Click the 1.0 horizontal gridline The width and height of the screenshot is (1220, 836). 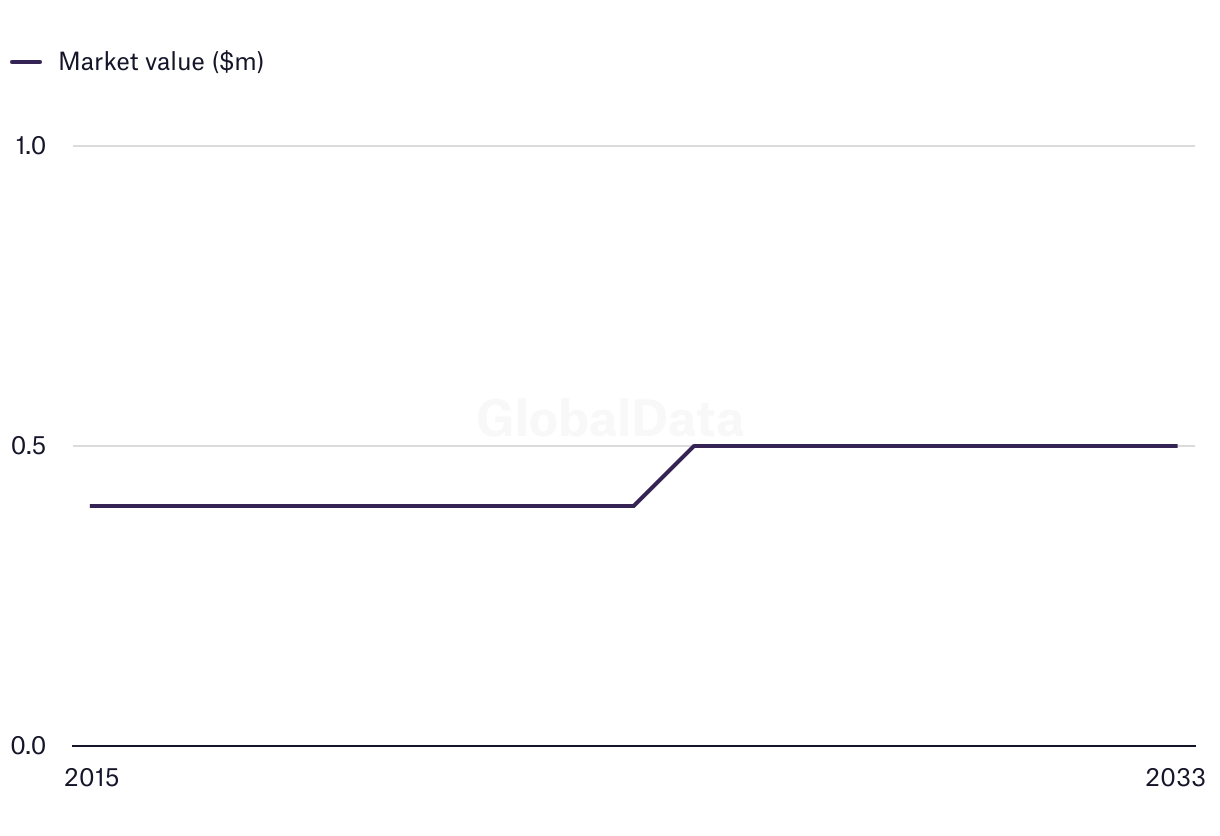pyautogui.click(x=634, y=146)
